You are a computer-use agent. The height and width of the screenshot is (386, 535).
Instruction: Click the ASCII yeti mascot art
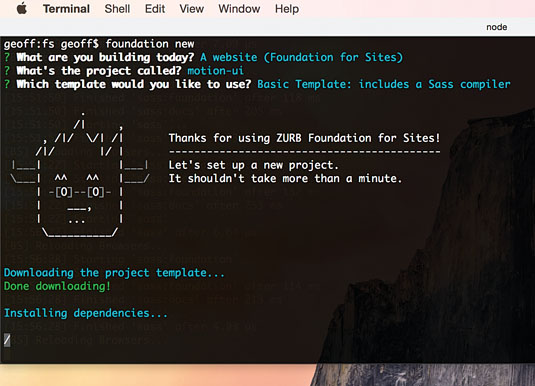pyautogui.click(x=80, y=174)
